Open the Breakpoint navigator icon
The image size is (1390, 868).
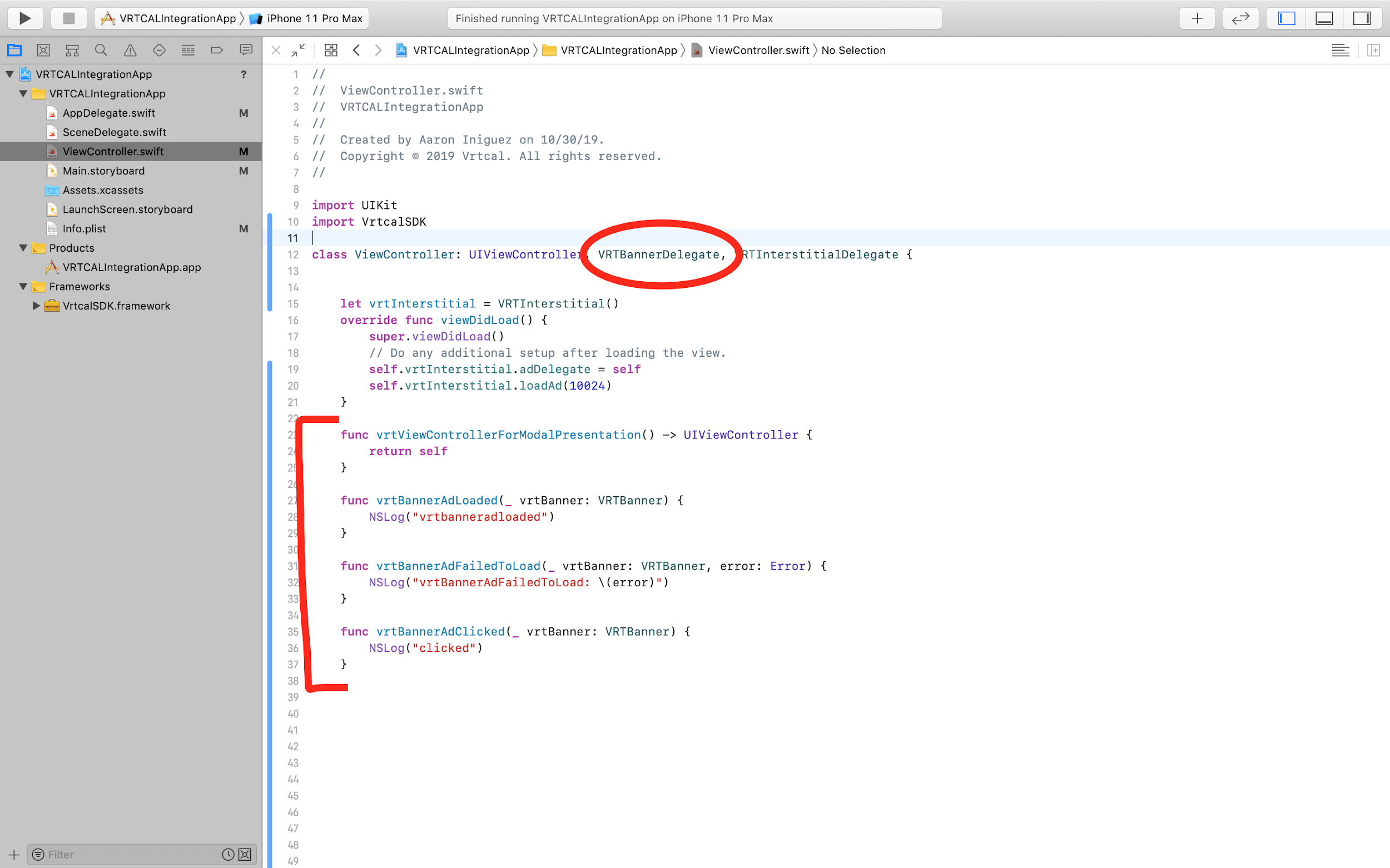click(x=216, y=51)
